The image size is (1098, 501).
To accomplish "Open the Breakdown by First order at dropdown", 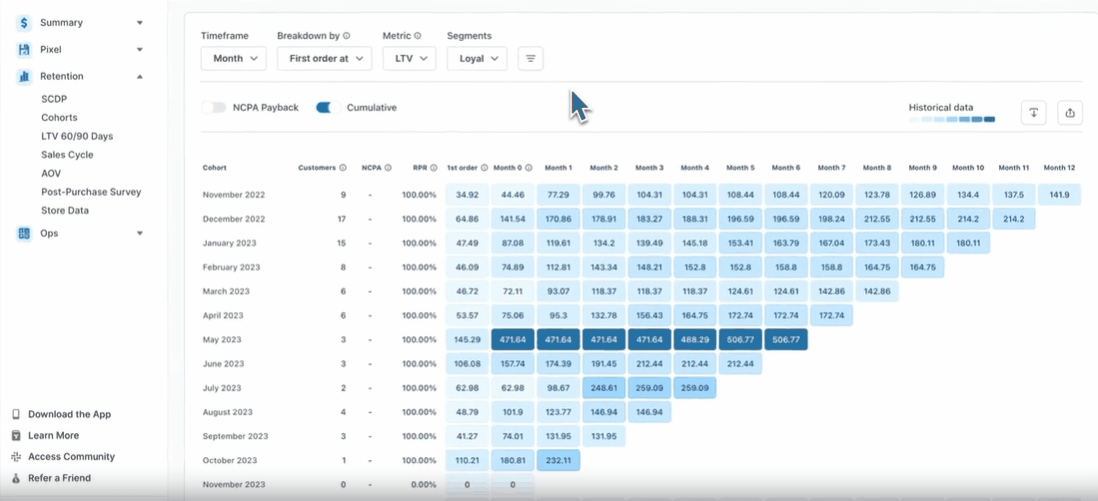I will (324, 59).
